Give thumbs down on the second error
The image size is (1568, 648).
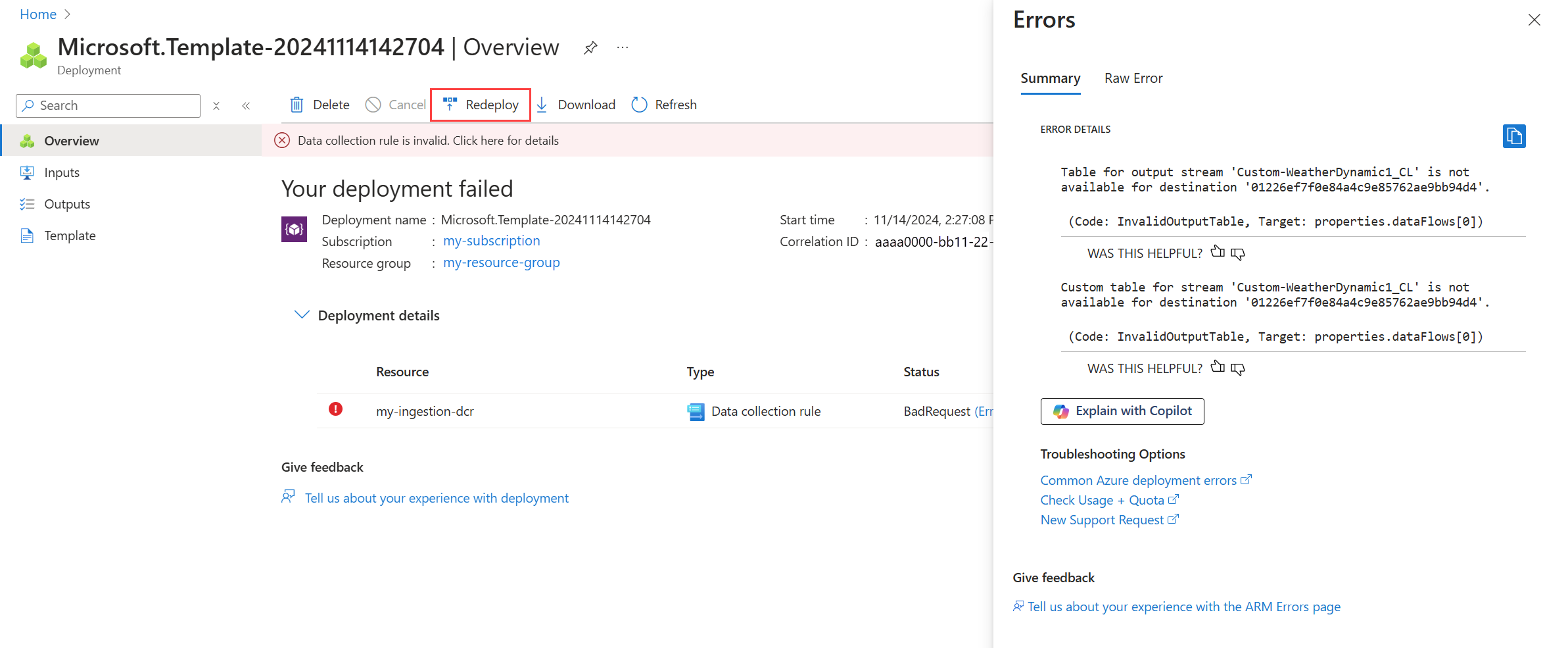(1238, 368)
